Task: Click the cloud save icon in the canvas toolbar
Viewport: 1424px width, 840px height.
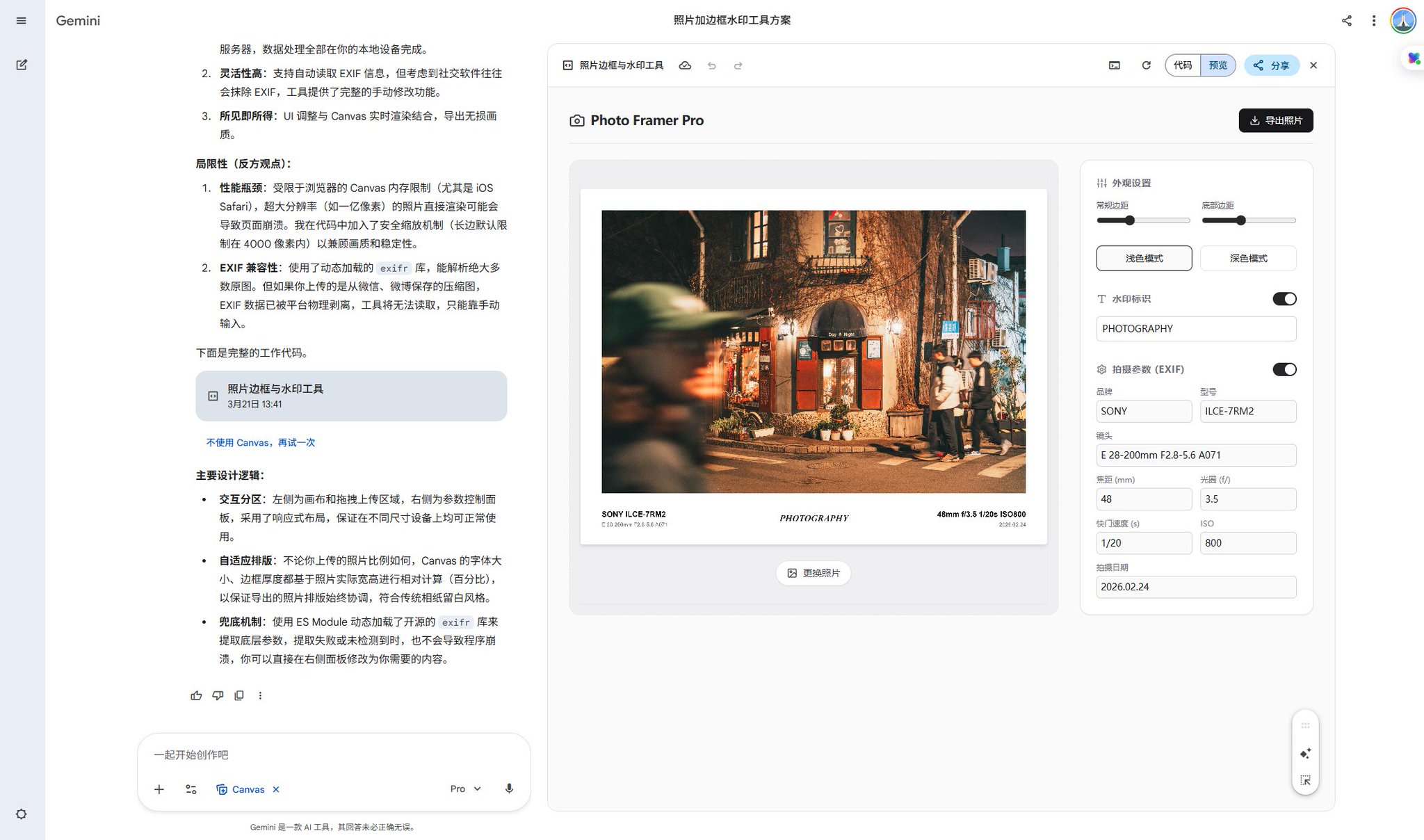Action: [x=685, y=65]
